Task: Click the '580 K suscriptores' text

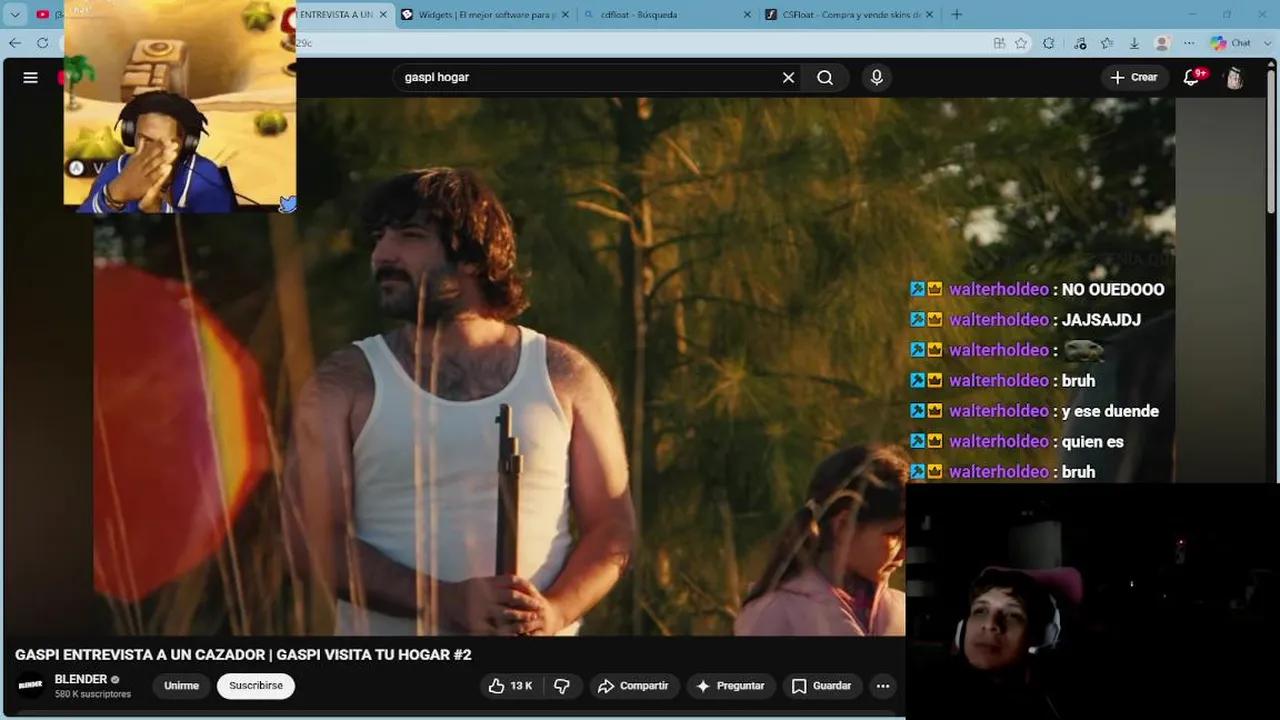Action: point(93,694)
